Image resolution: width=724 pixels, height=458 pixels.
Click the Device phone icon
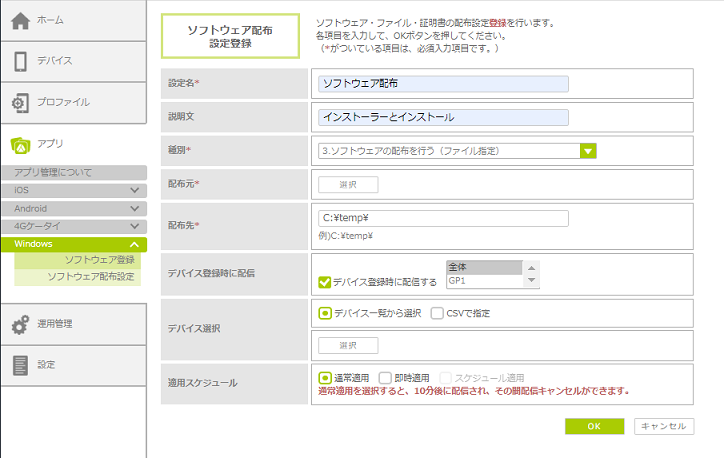click(20, 61)
